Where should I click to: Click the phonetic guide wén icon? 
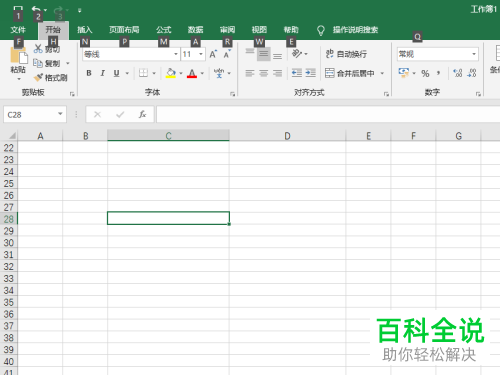219,73
